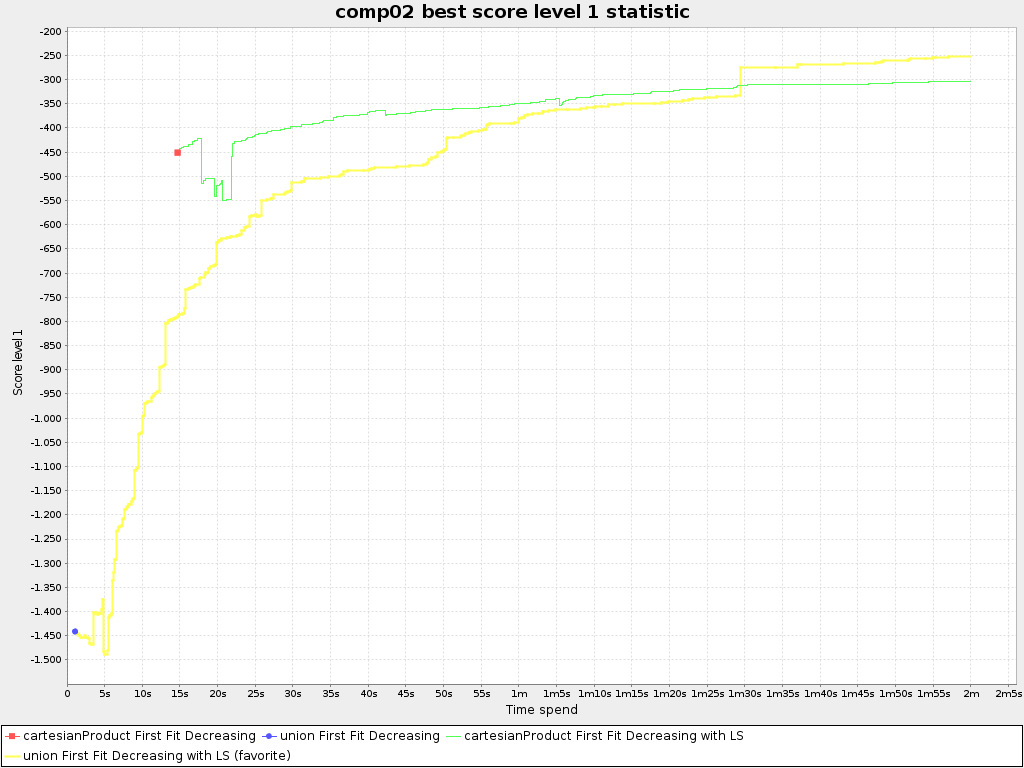Click the '2m' x-axis tick label
The width and height of the screenshot is (1024, 768).
point(970,694)
